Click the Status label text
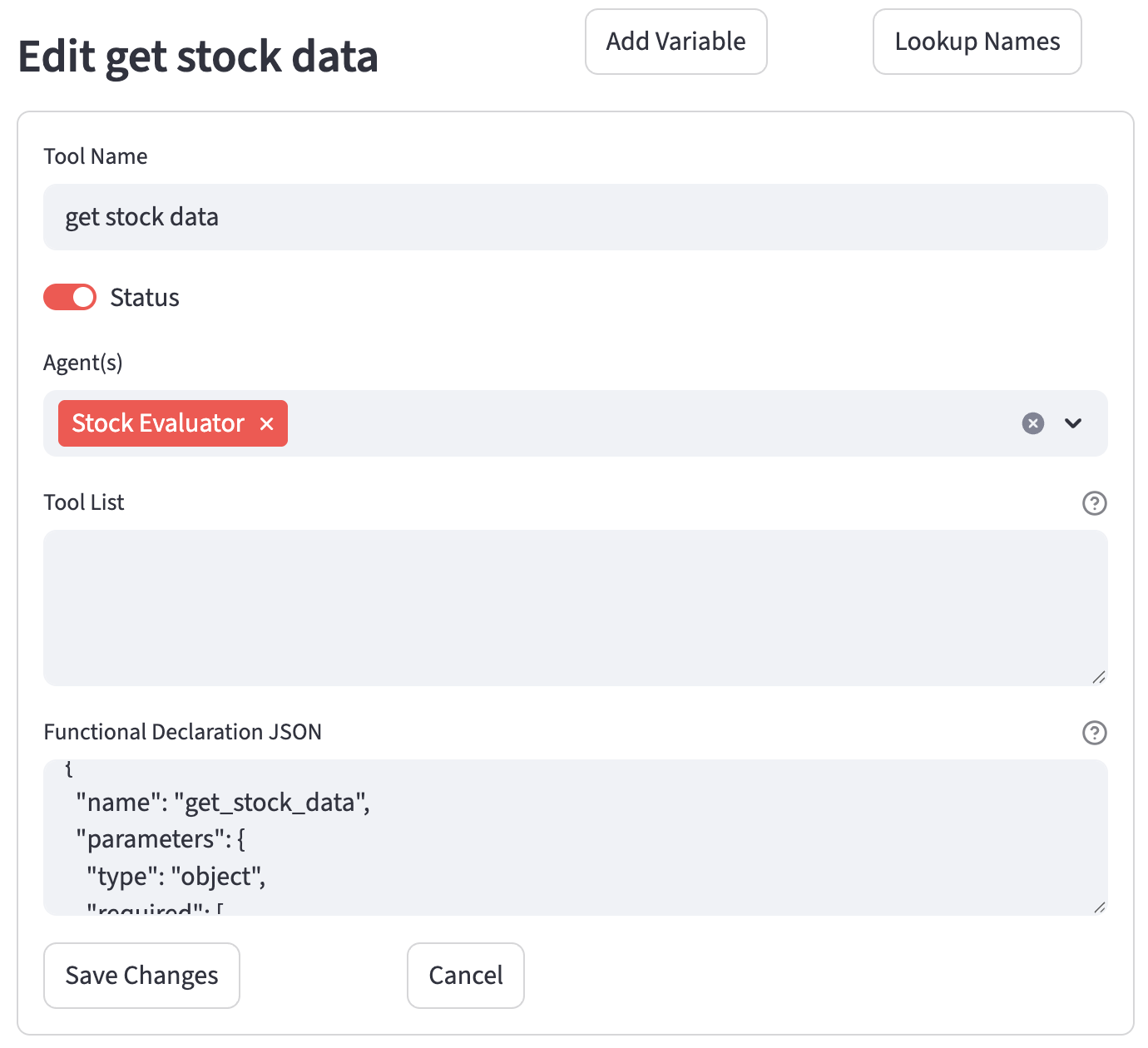This screenshot has height=1048, width=1148. (145, 298)
